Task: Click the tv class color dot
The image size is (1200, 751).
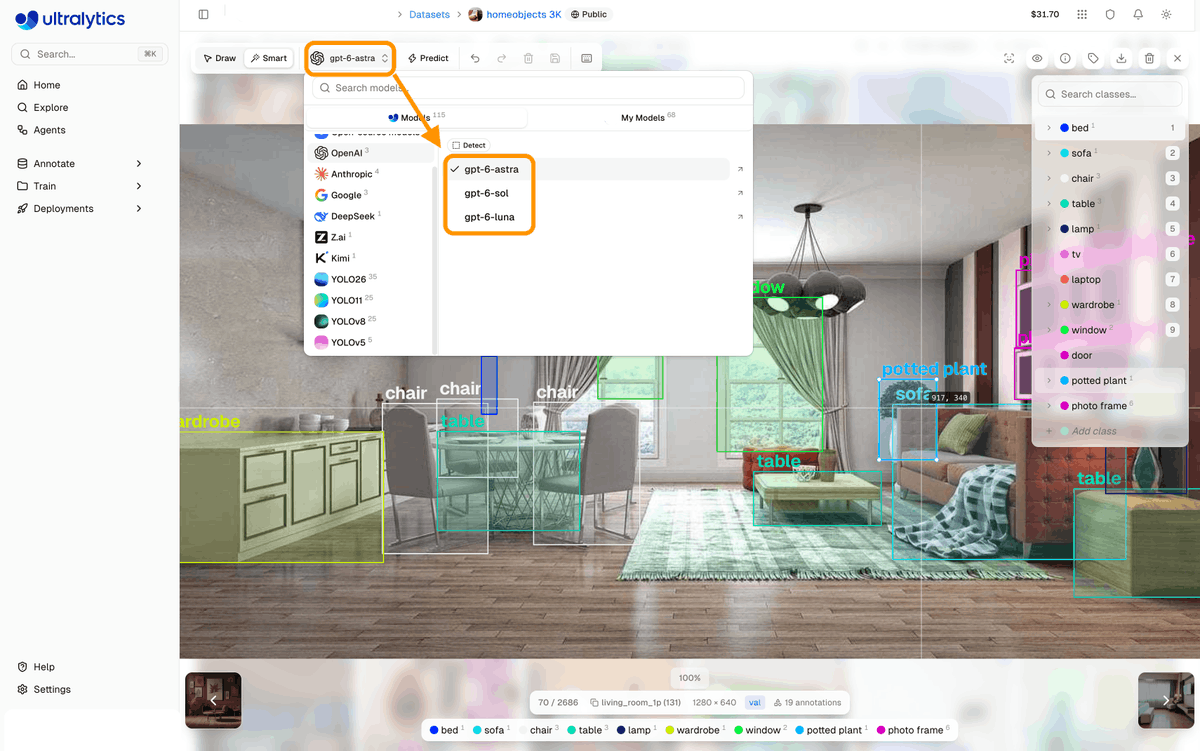Action: pyautogui.click(x=1064, y=254)
